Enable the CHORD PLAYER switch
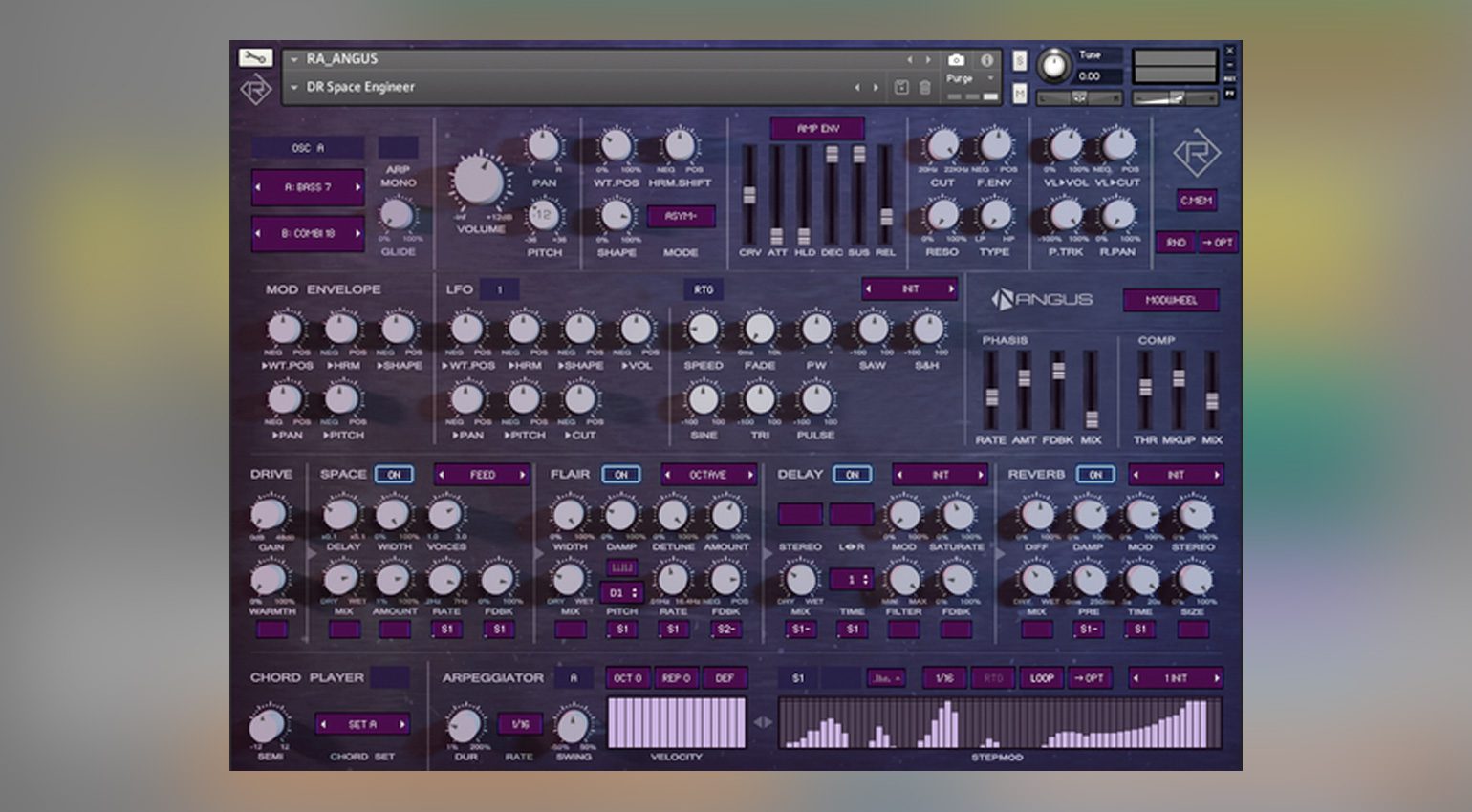The image size is (1472, 812). [390, 677]
